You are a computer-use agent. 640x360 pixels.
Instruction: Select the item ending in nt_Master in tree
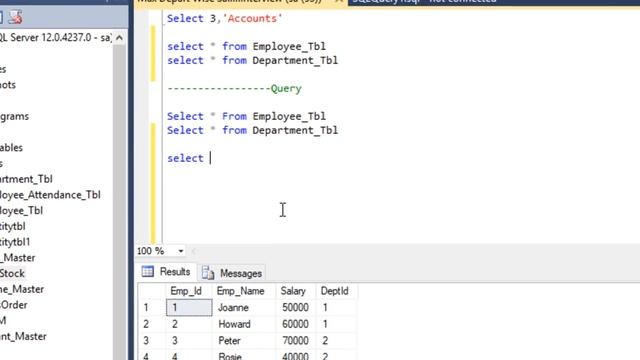click(x=23, y=337)
